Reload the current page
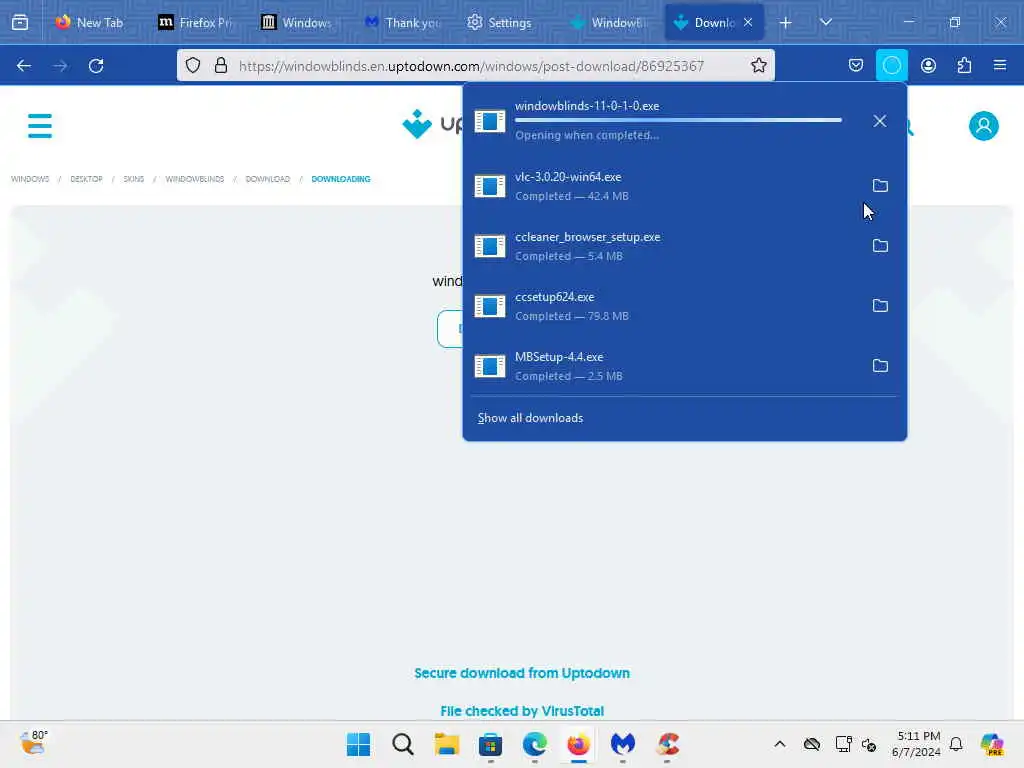1024x768 pixels. (x=96, y=65)
